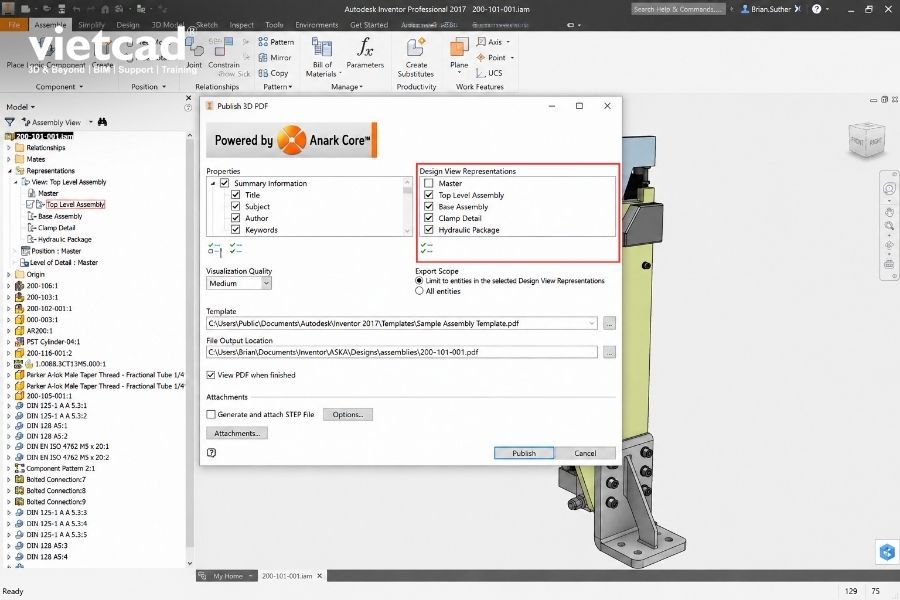Click the Attachments button
Image resolution: width=900 pixels, height=600 pixels.
(236, 433)
